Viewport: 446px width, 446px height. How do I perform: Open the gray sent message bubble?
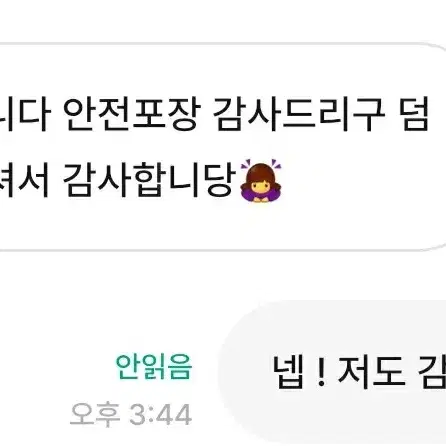332,373
